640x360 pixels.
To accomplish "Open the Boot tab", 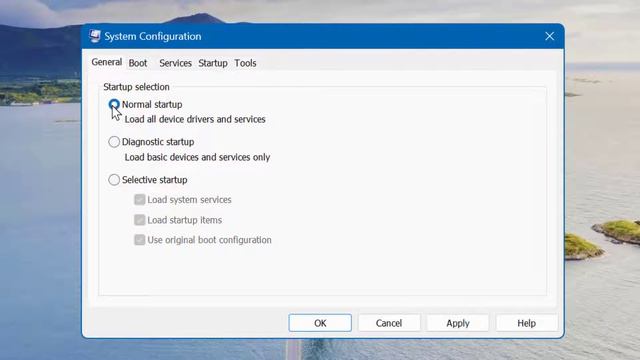I will click(x=138, y=63).
